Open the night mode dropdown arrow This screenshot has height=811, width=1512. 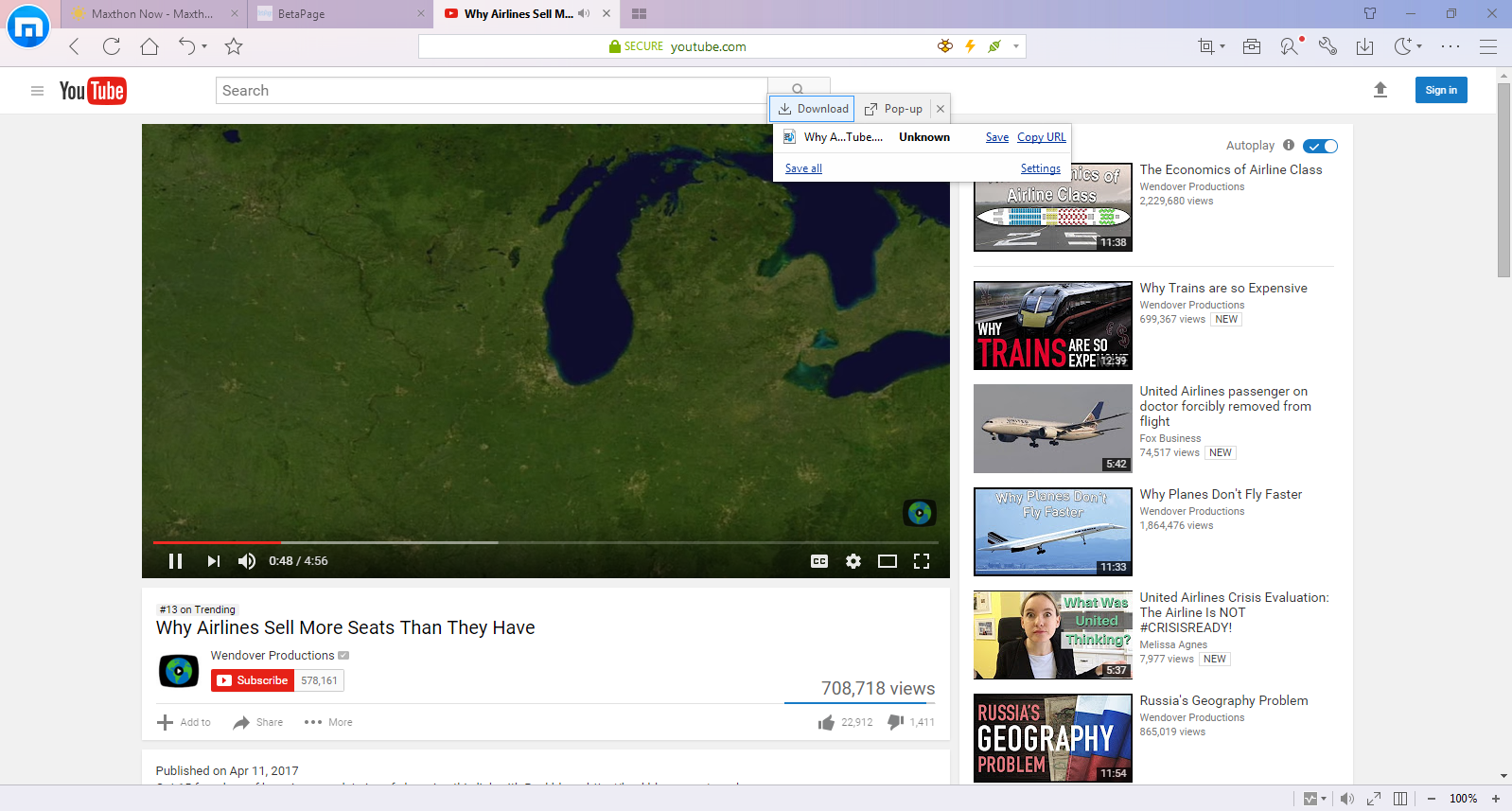pyautogui.click(x=1419, y=46)
